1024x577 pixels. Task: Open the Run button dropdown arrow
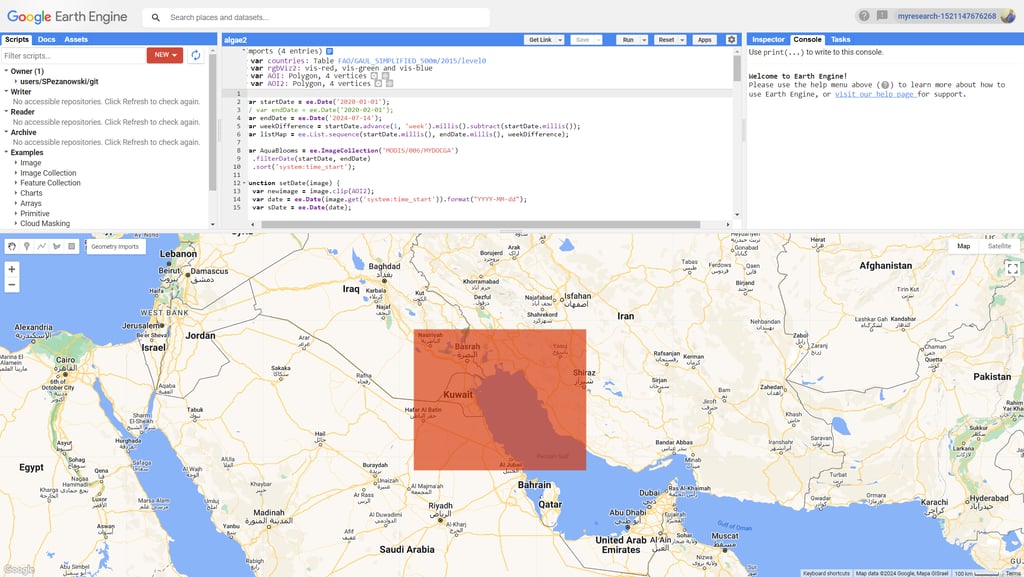pos(646,39)
